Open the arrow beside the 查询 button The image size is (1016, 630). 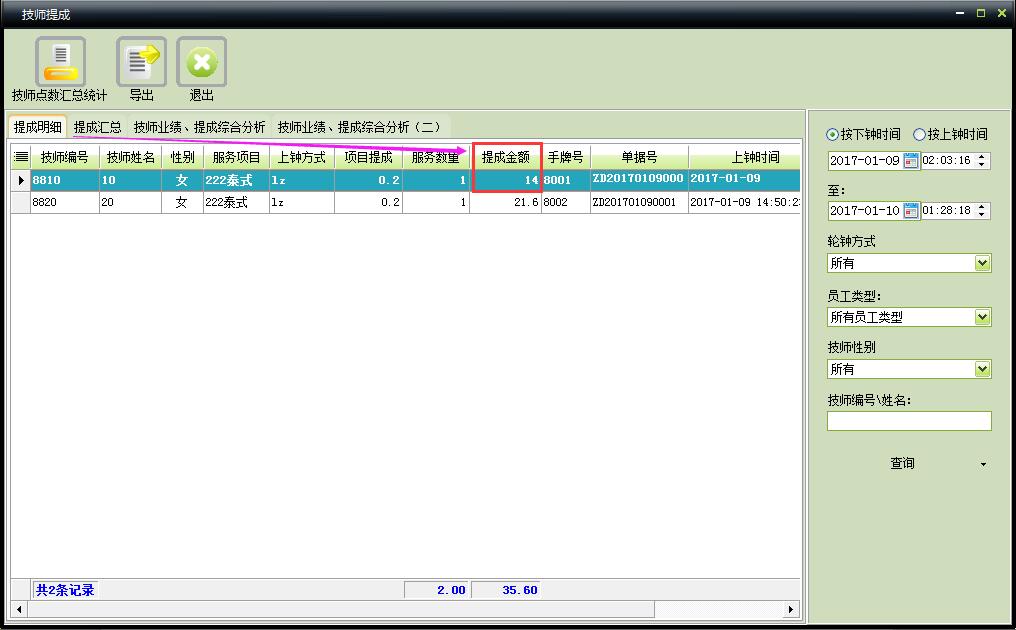click(983, 464)
